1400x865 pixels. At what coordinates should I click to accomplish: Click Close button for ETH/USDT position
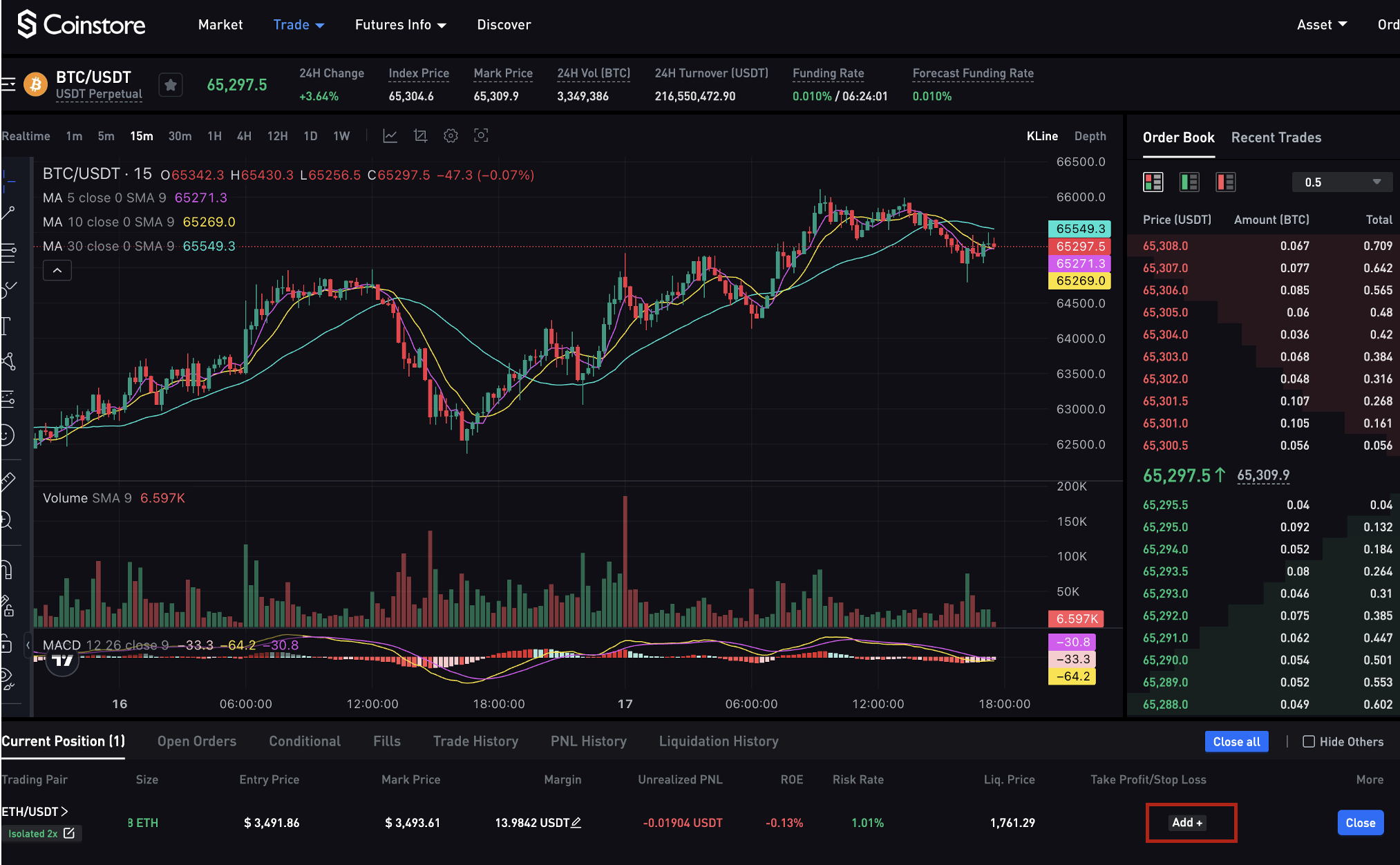pos(1360,823)
